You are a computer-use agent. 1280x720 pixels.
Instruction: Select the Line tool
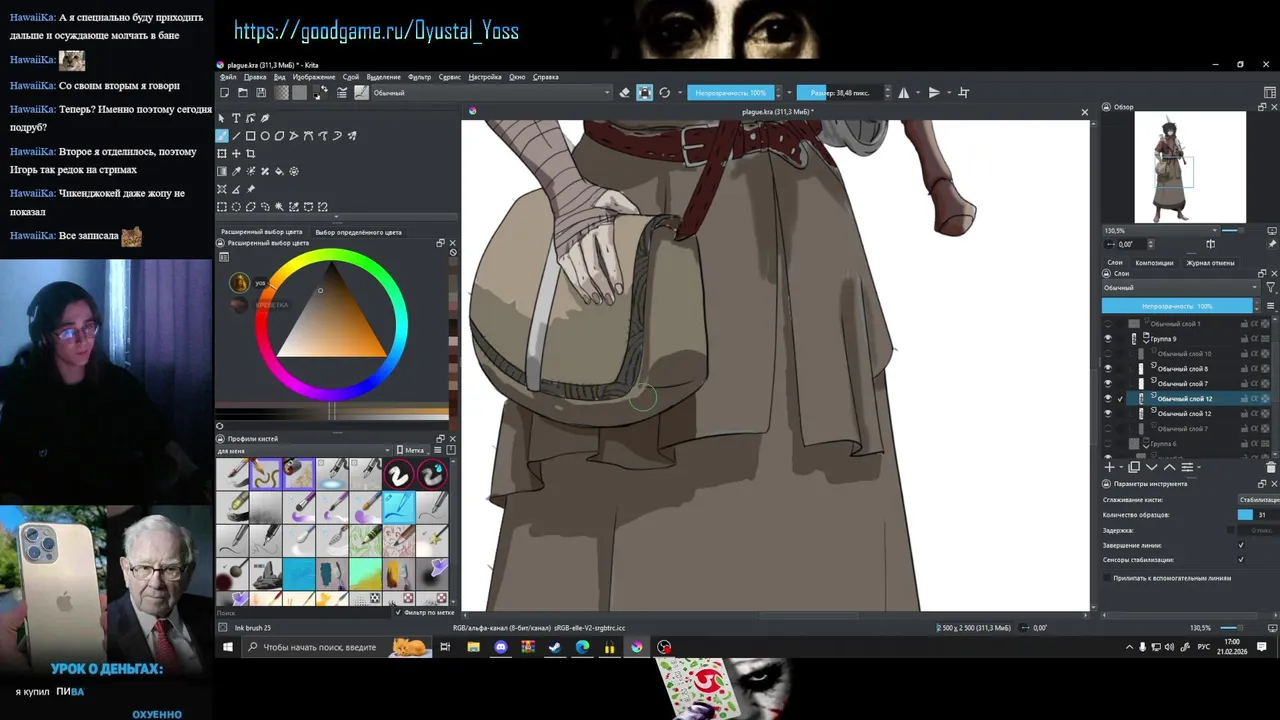tap(236, 136)
